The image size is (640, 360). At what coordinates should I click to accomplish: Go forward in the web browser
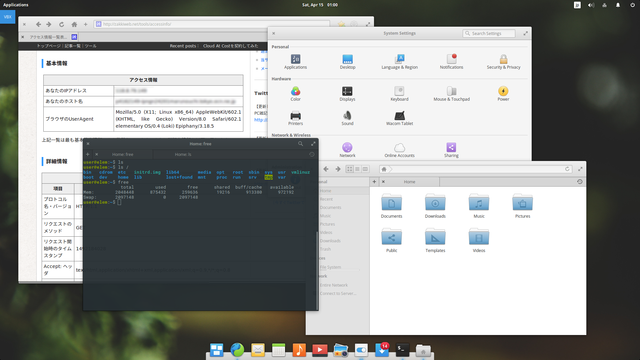[x=49, y=24]
